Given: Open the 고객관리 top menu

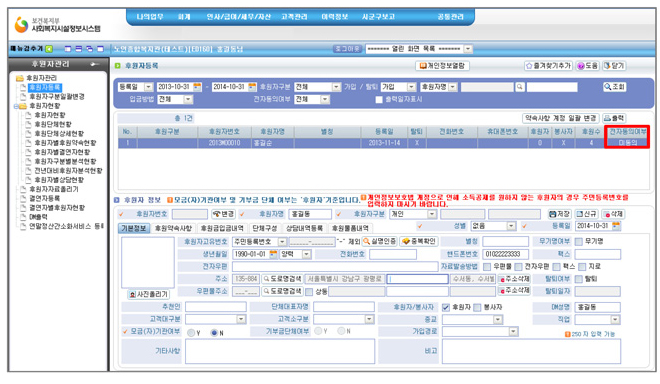Looking at the screenshot, I should click(x=294, y=17).
